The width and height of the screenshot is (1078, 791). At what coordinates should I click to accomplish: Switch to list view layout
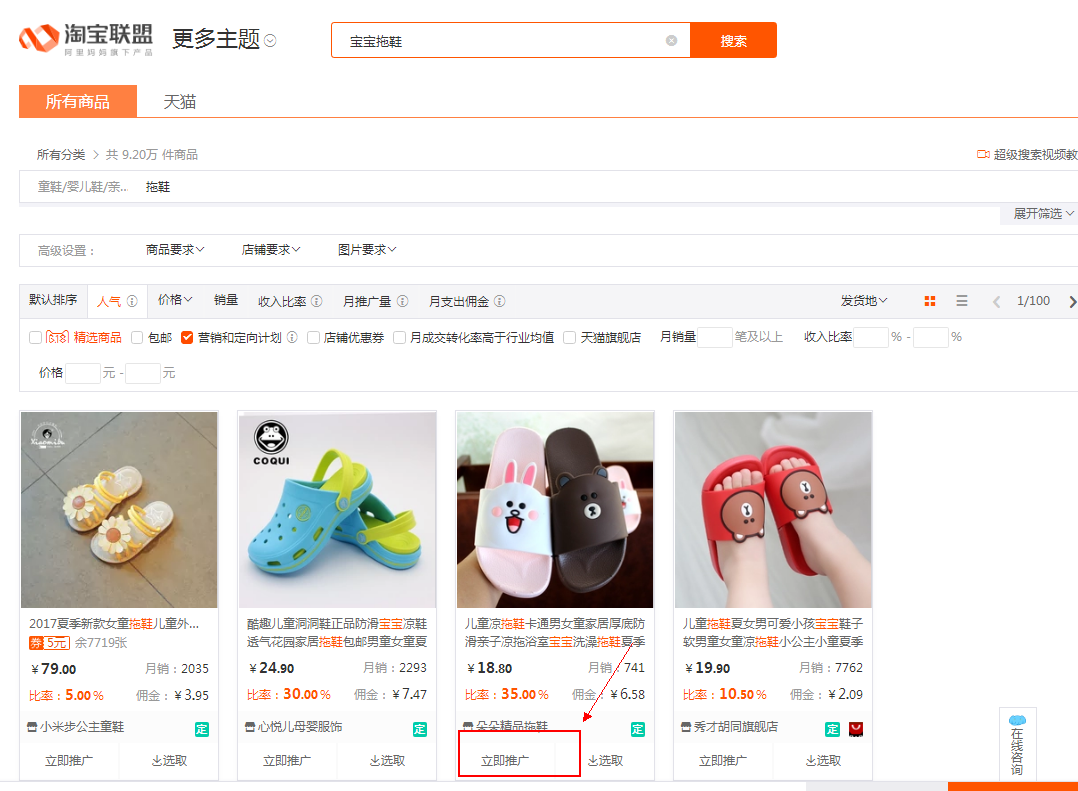click(x=962, y=301)
